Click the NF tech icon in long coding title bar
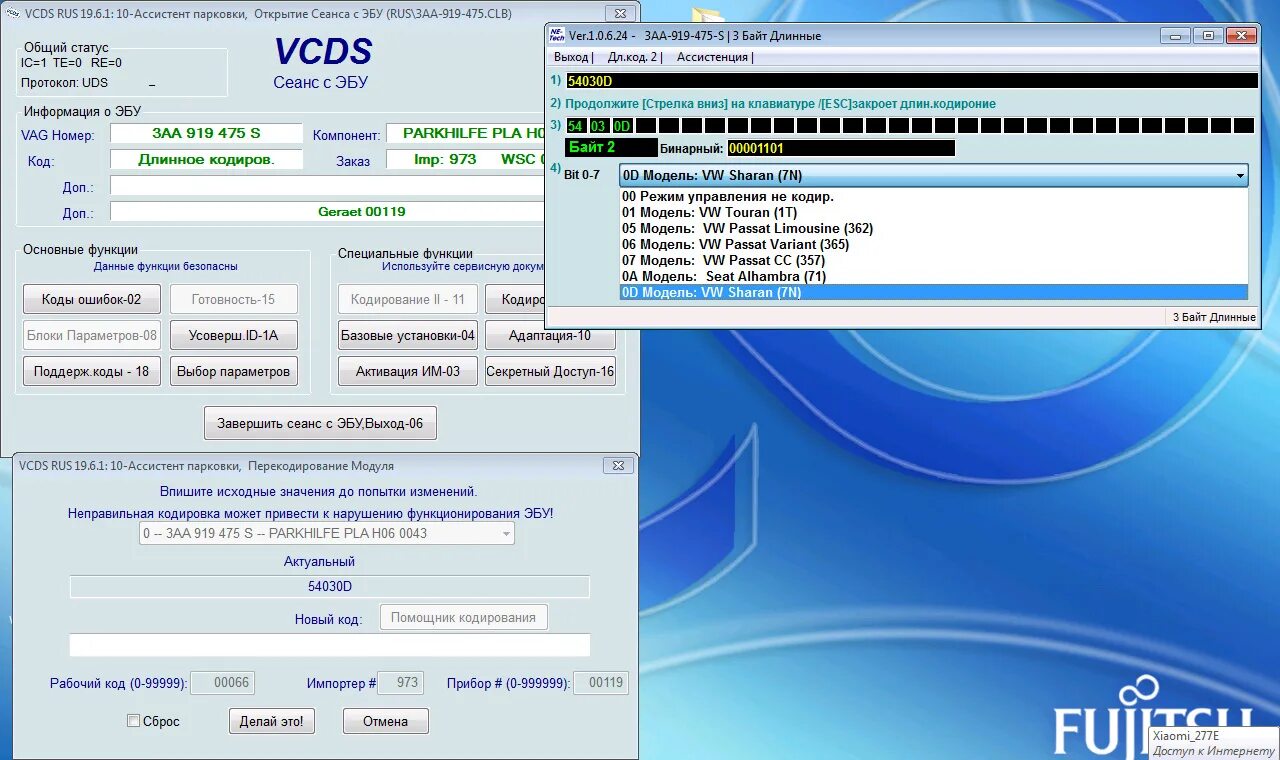This screenshot has width=1280, height=760. (557, 35)
